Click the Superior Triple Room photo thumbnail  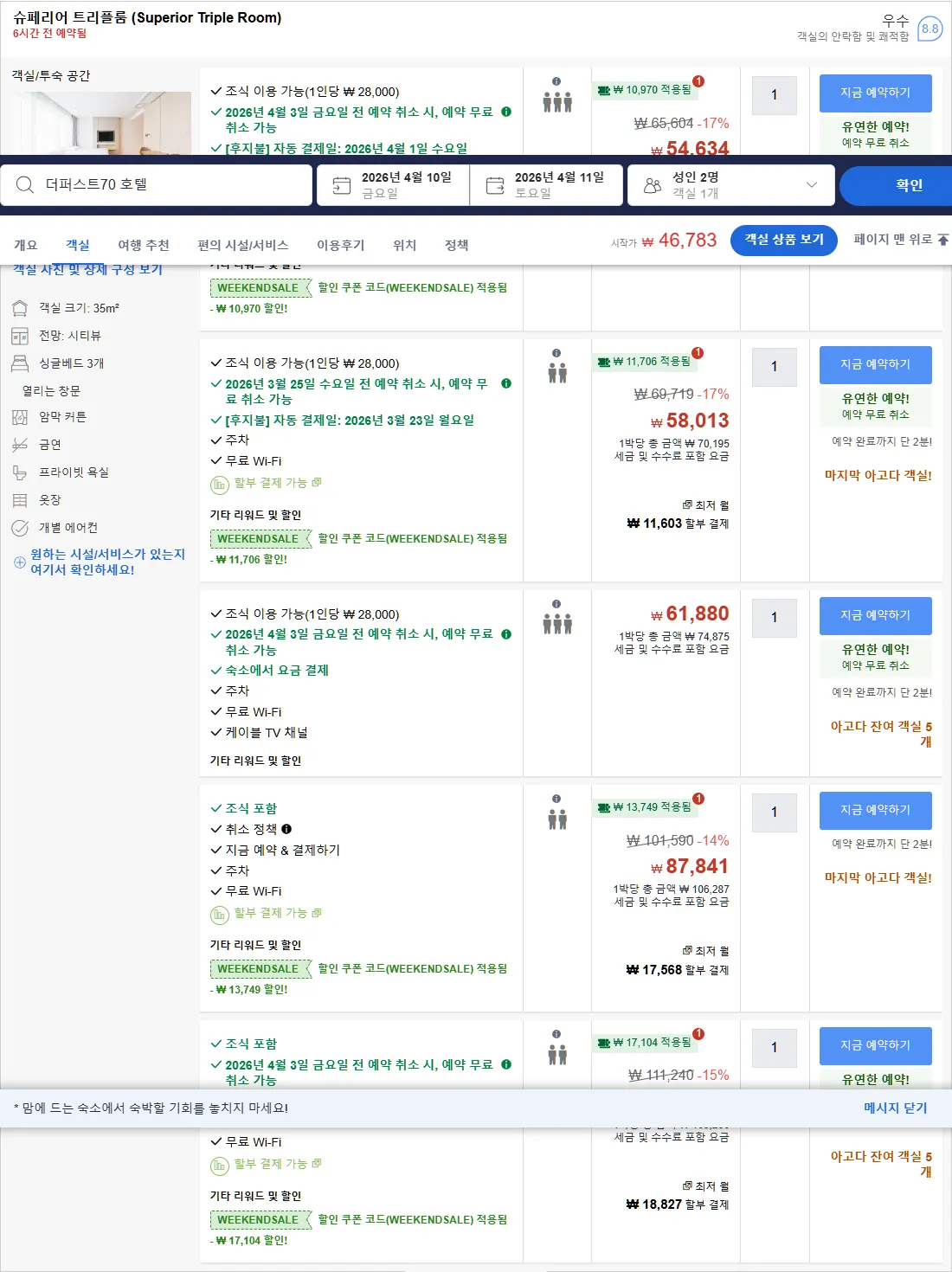(101, 123)
